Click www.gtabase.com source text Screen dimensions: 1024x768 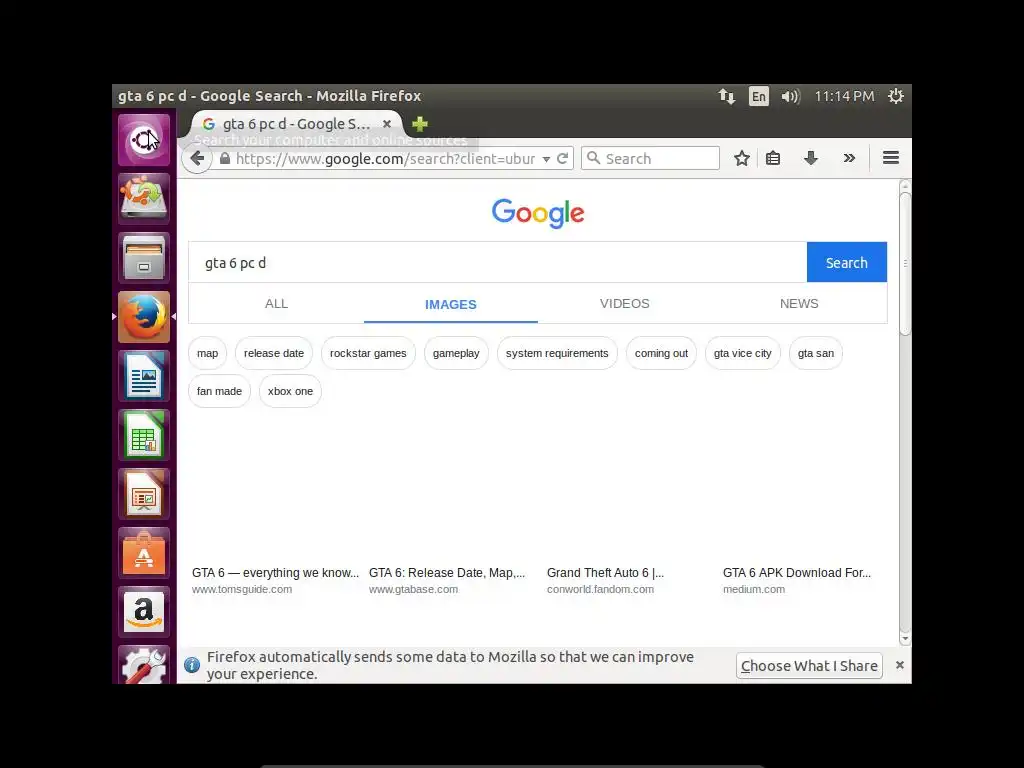pos(413,589)
